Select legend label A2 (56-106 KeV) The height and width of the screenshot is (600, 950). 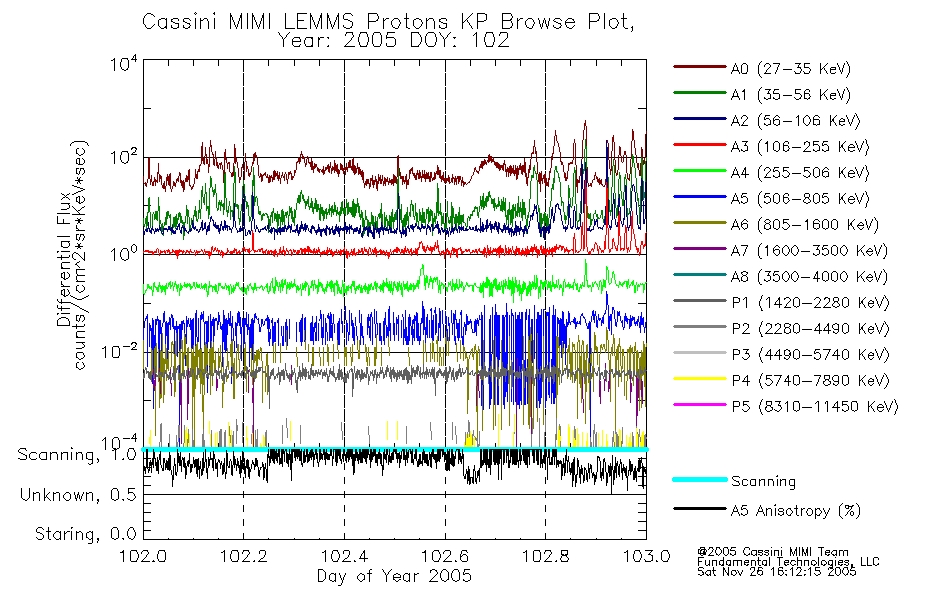pyautogui.click(x=796, y=121)
